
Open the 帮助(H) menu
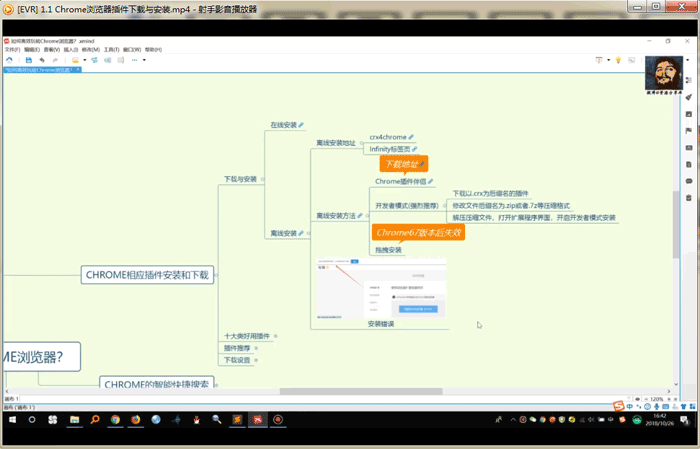click(x=153, y=50)
